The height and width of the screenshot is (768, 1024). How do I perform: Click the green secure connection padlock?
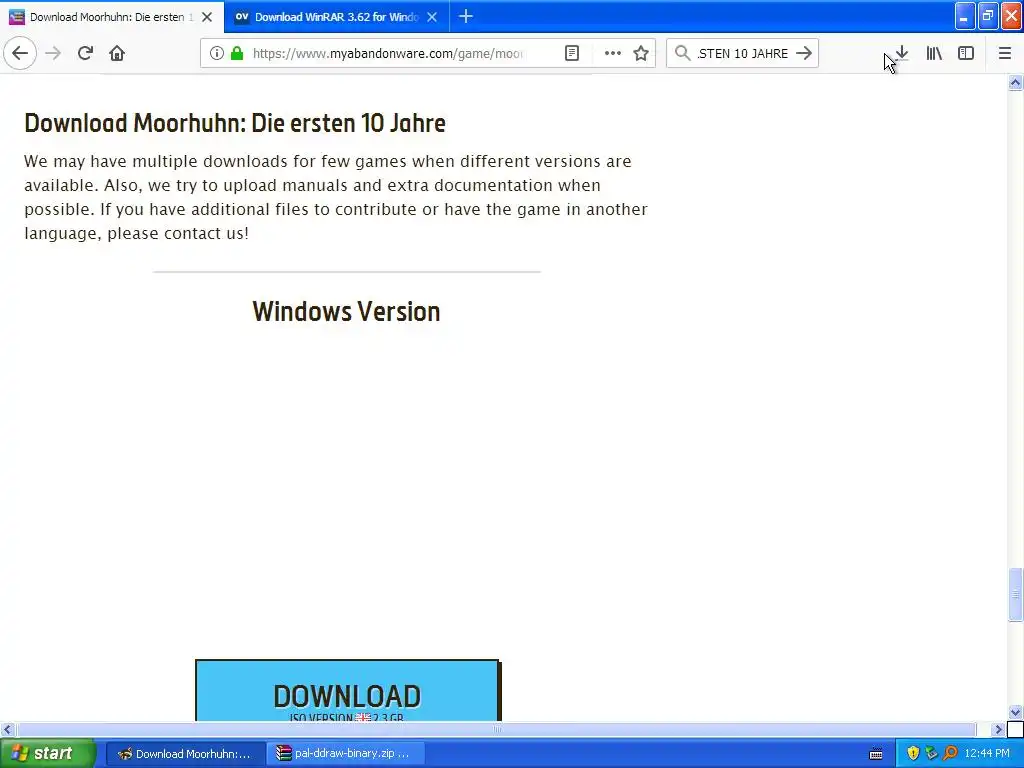(237, 53)
